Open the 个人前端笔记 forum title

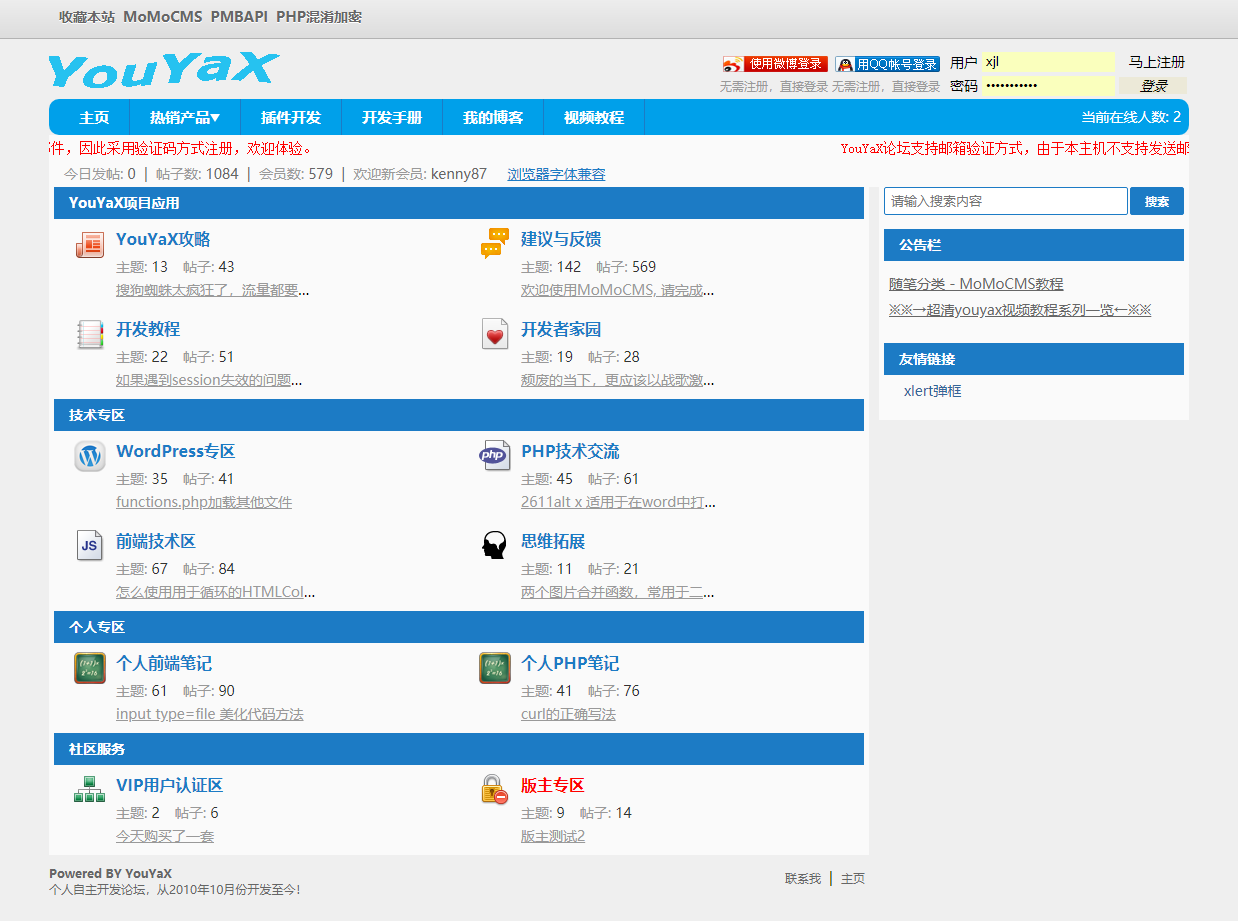click(x=164, y=663)
